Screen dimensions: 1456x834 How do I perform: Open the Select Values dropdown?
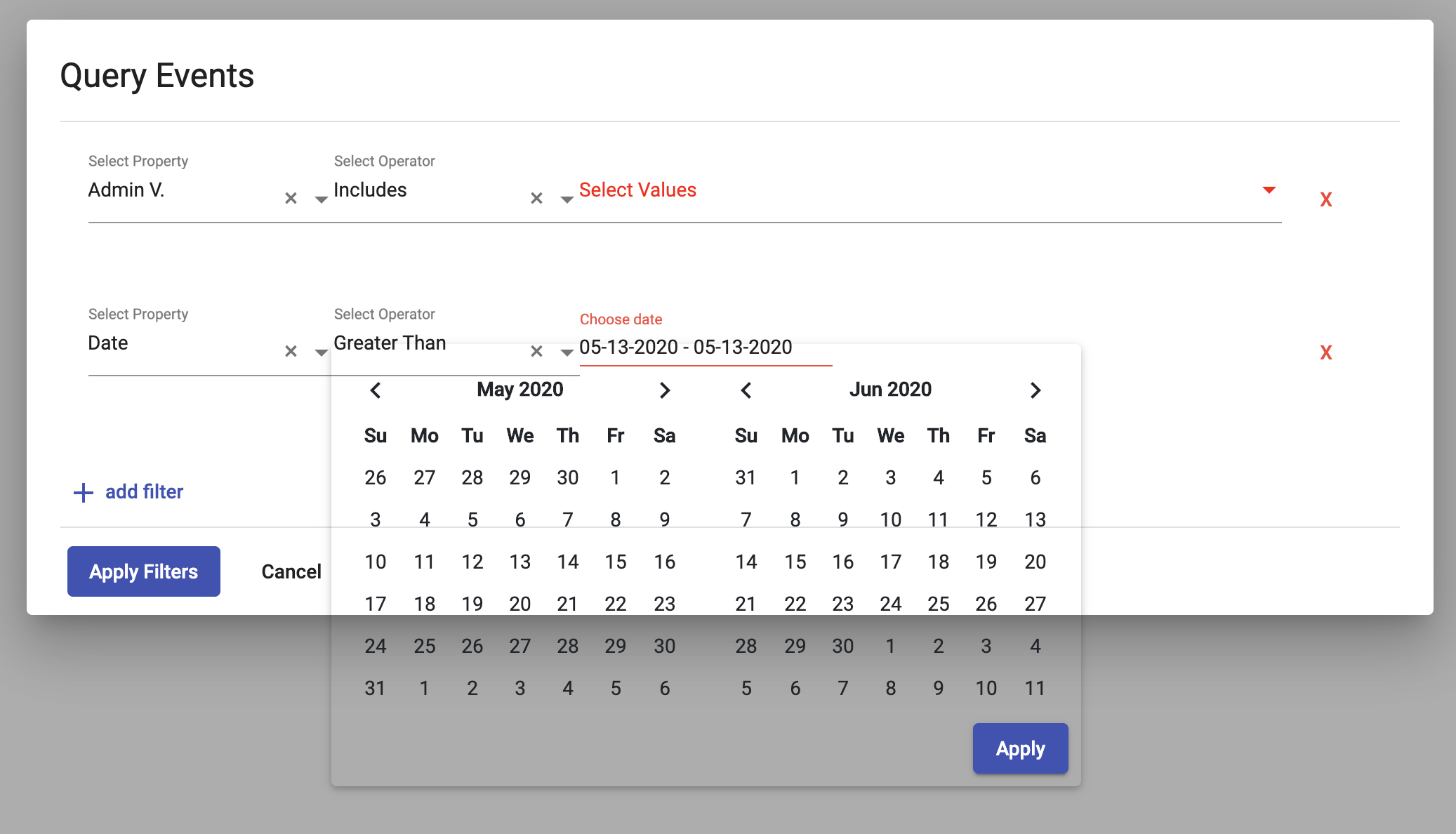tap(1269, 190)
